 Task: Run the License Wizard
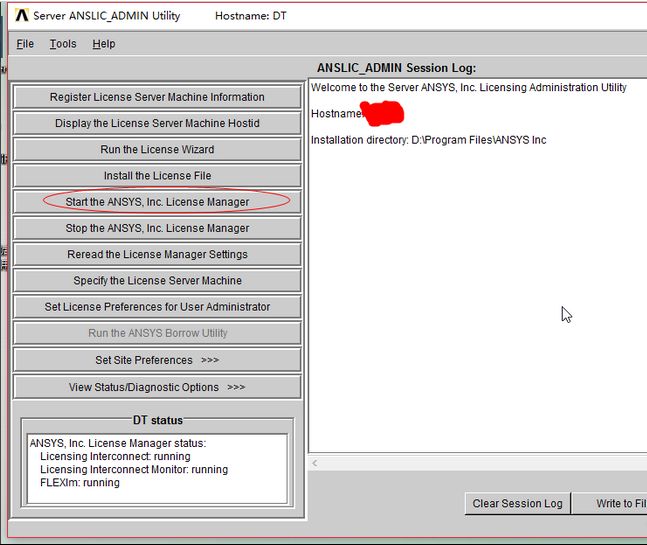[x=157, y=149]
